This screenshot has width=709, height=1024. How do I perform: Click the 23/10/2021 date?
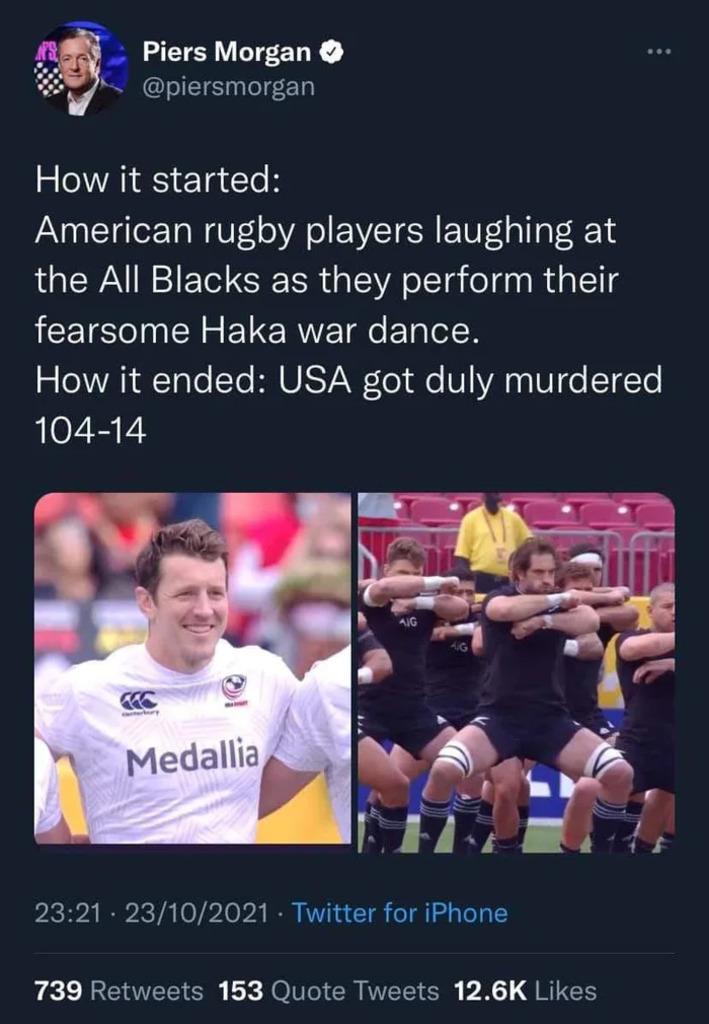click(196, 913)
